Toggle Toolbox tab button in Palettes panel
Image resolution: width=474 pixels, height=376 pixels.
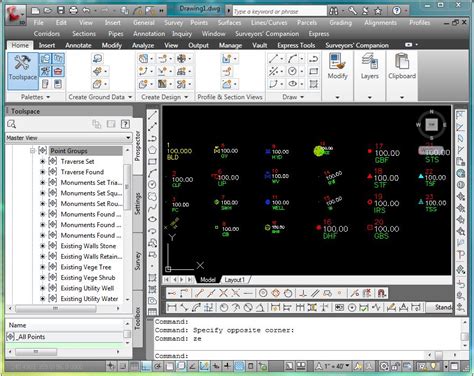pyautogui.click(x=58, y=71)
